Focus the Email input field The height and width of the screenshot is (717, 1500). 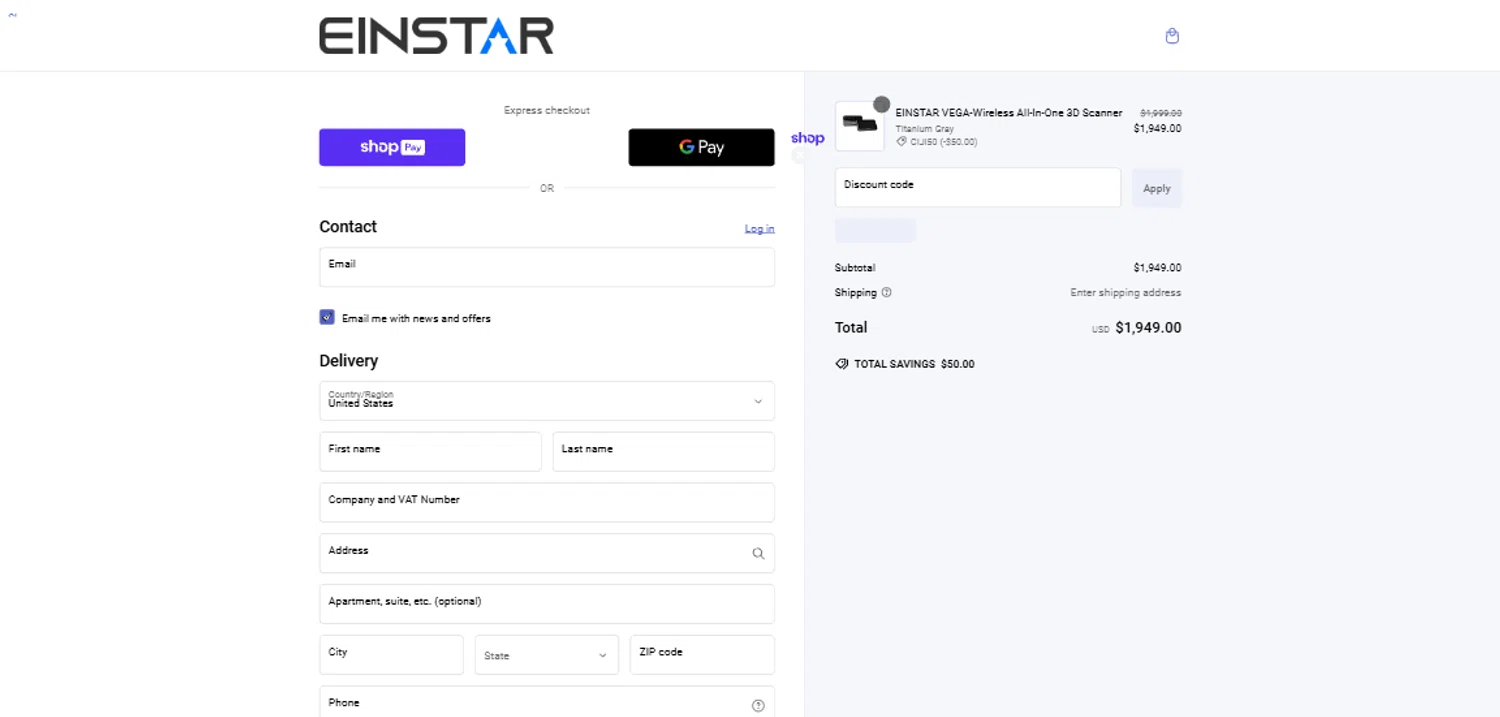pyautogui.click(x=547, y=267)
